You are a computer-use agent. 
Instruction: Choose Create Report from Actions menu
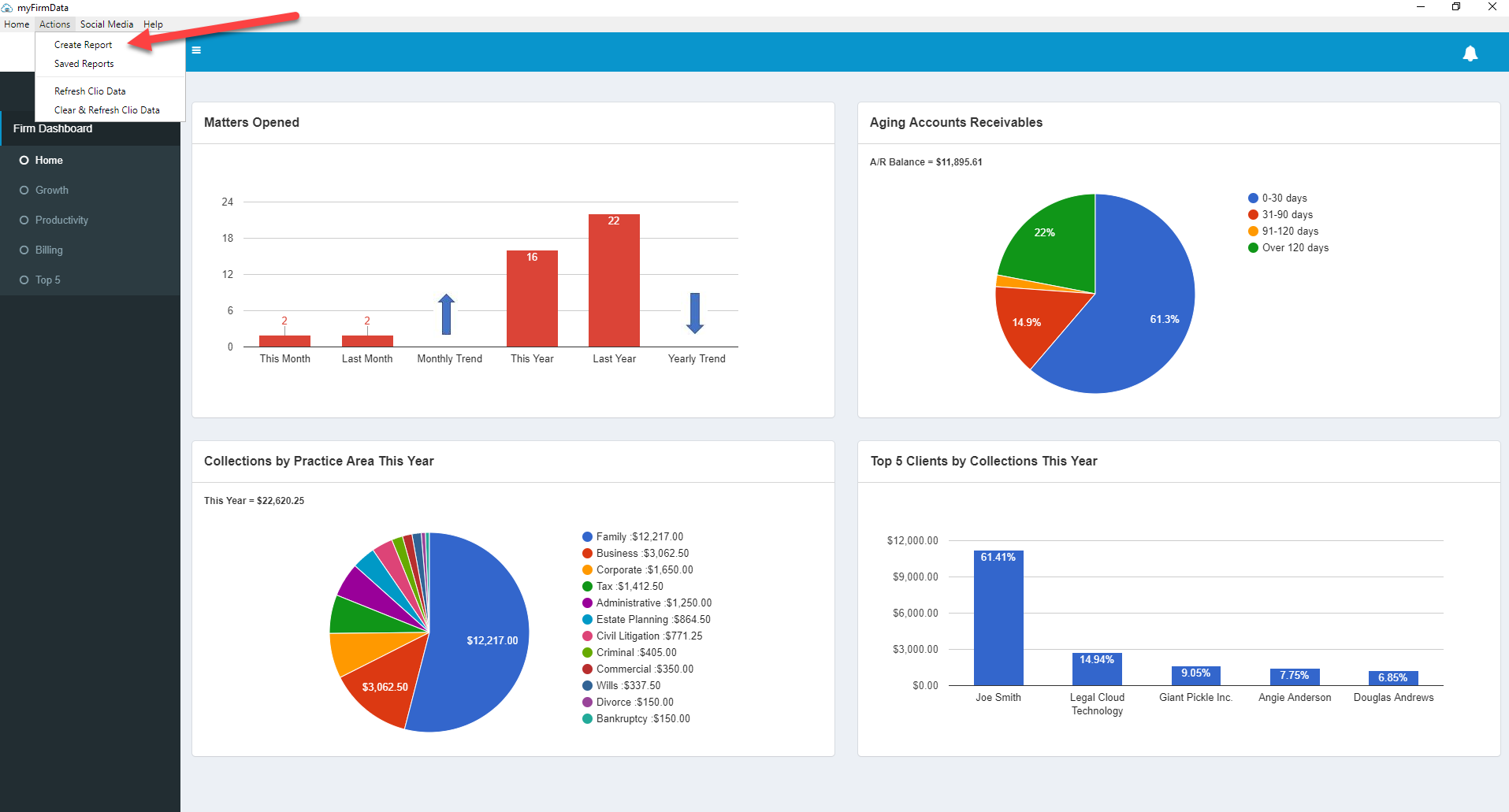coord(83,45)
